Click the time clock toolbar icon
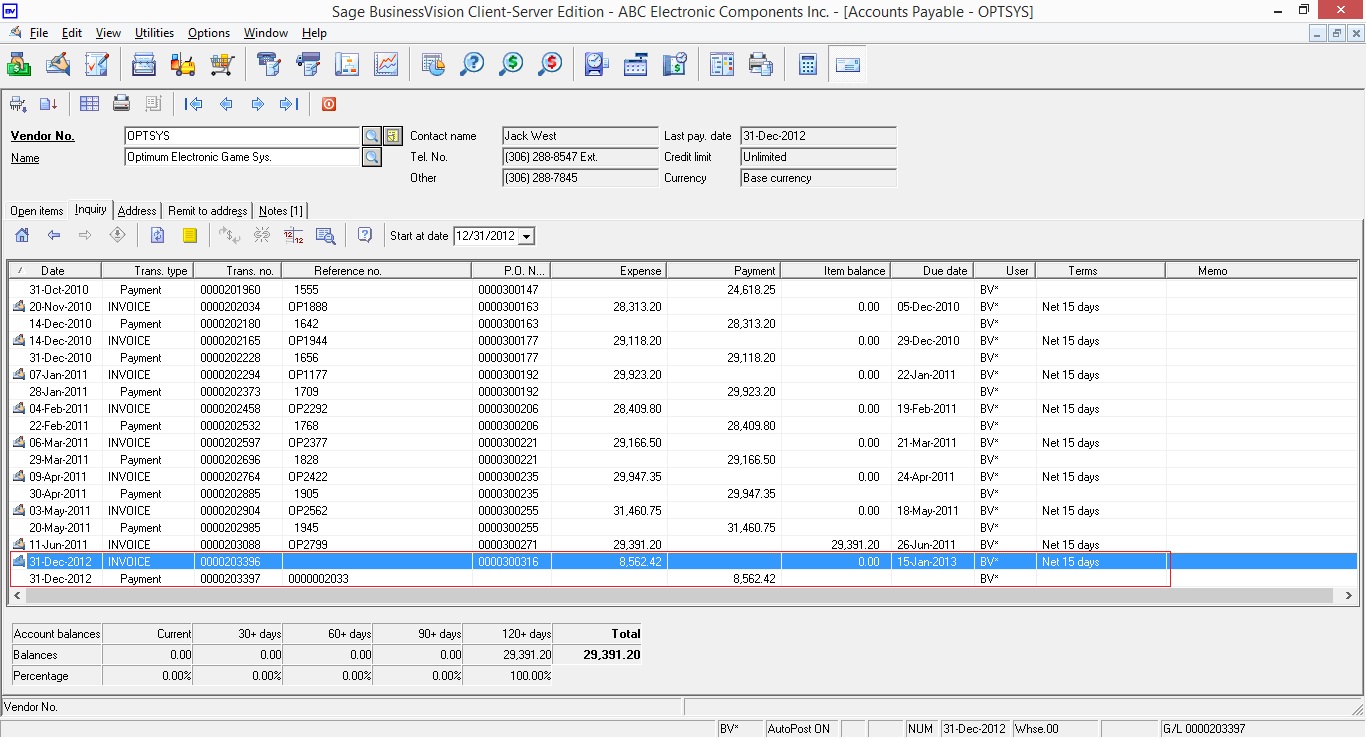 [x=597, y=65]
